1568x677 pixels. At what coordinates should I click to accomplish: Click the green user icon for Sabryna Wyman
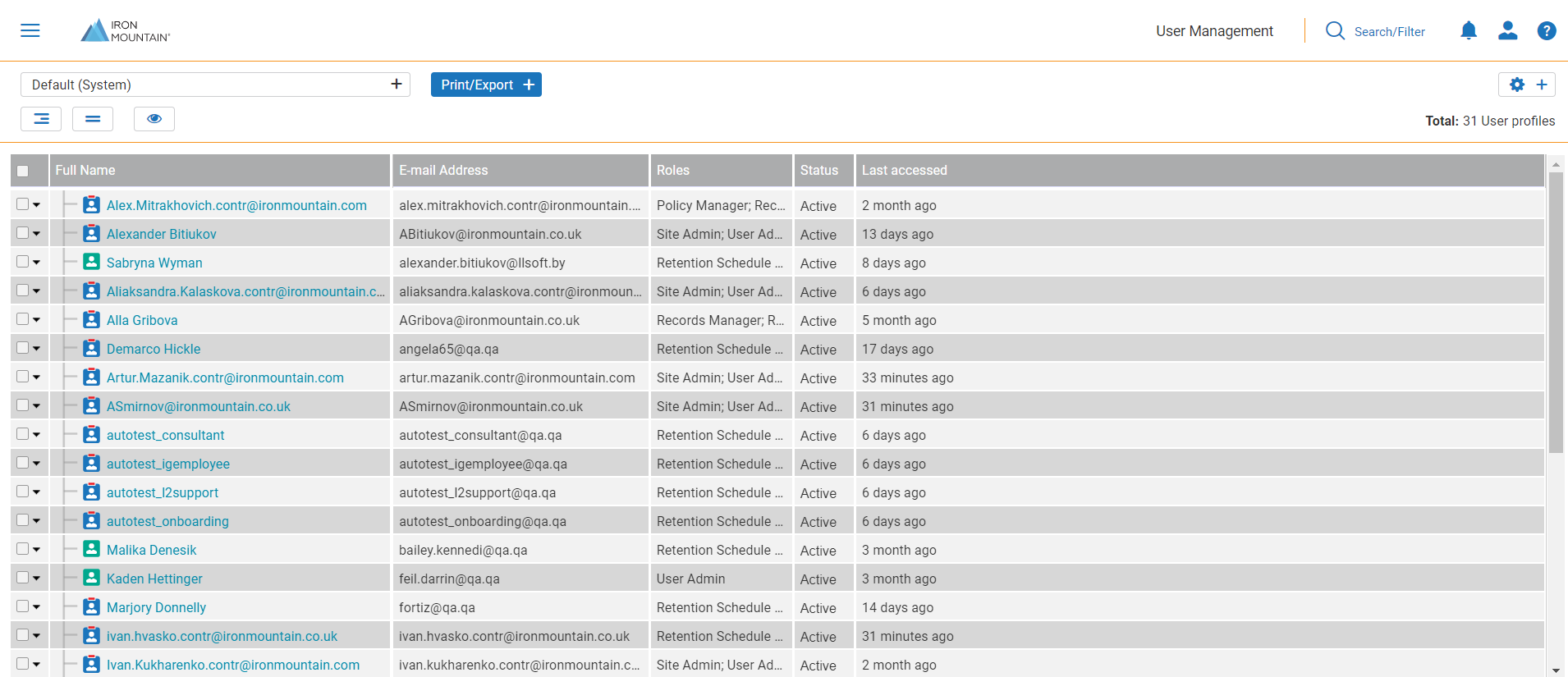92,263
